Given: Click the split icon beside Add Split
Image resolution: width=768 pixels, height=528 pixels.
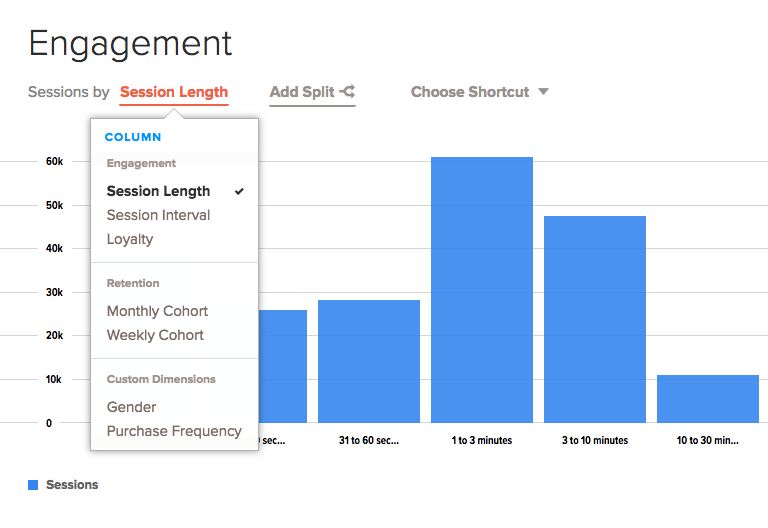Looking at the screenshot, I should point(347,92).
